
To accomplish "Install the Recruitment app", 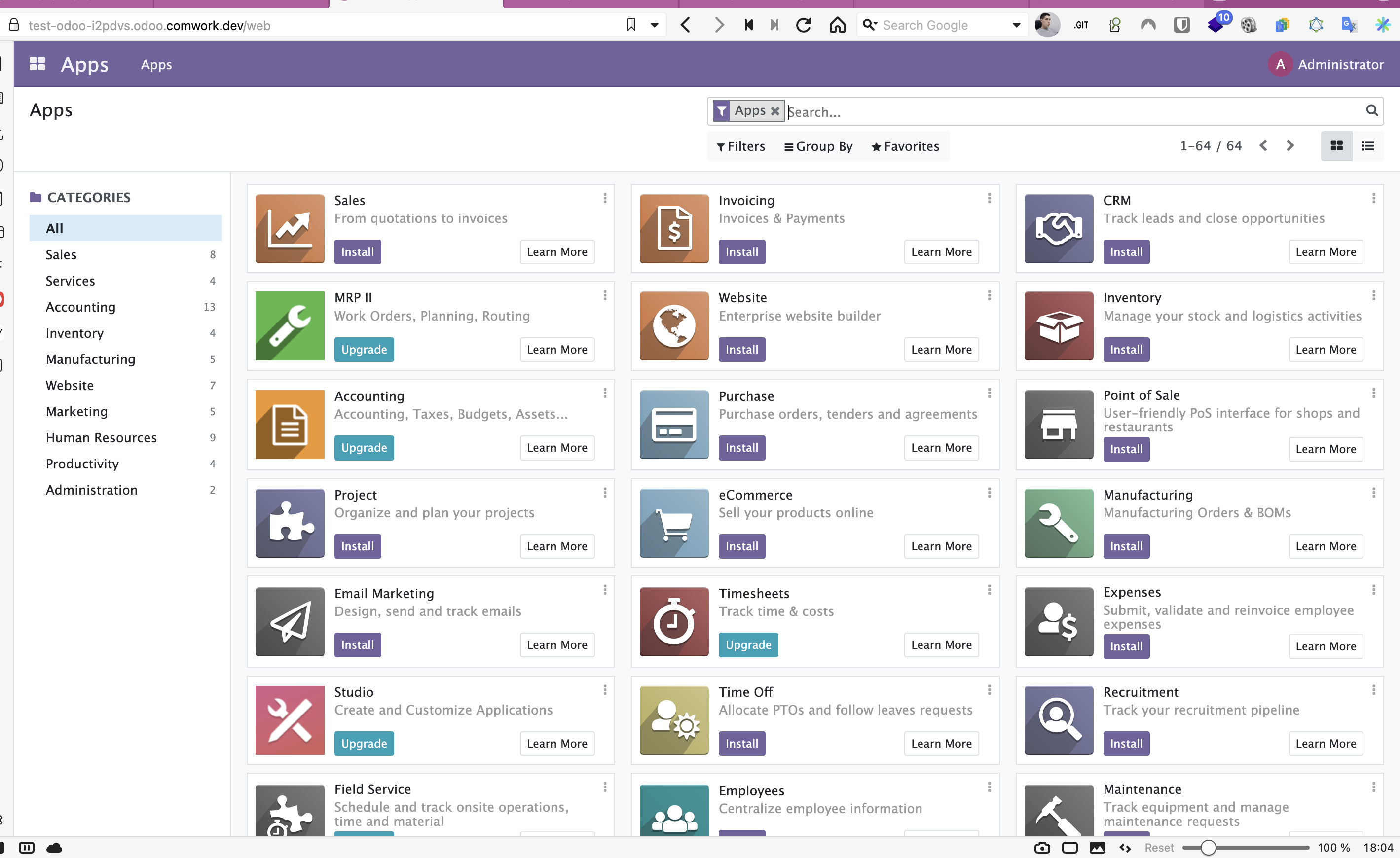I will coord(1126,743).
